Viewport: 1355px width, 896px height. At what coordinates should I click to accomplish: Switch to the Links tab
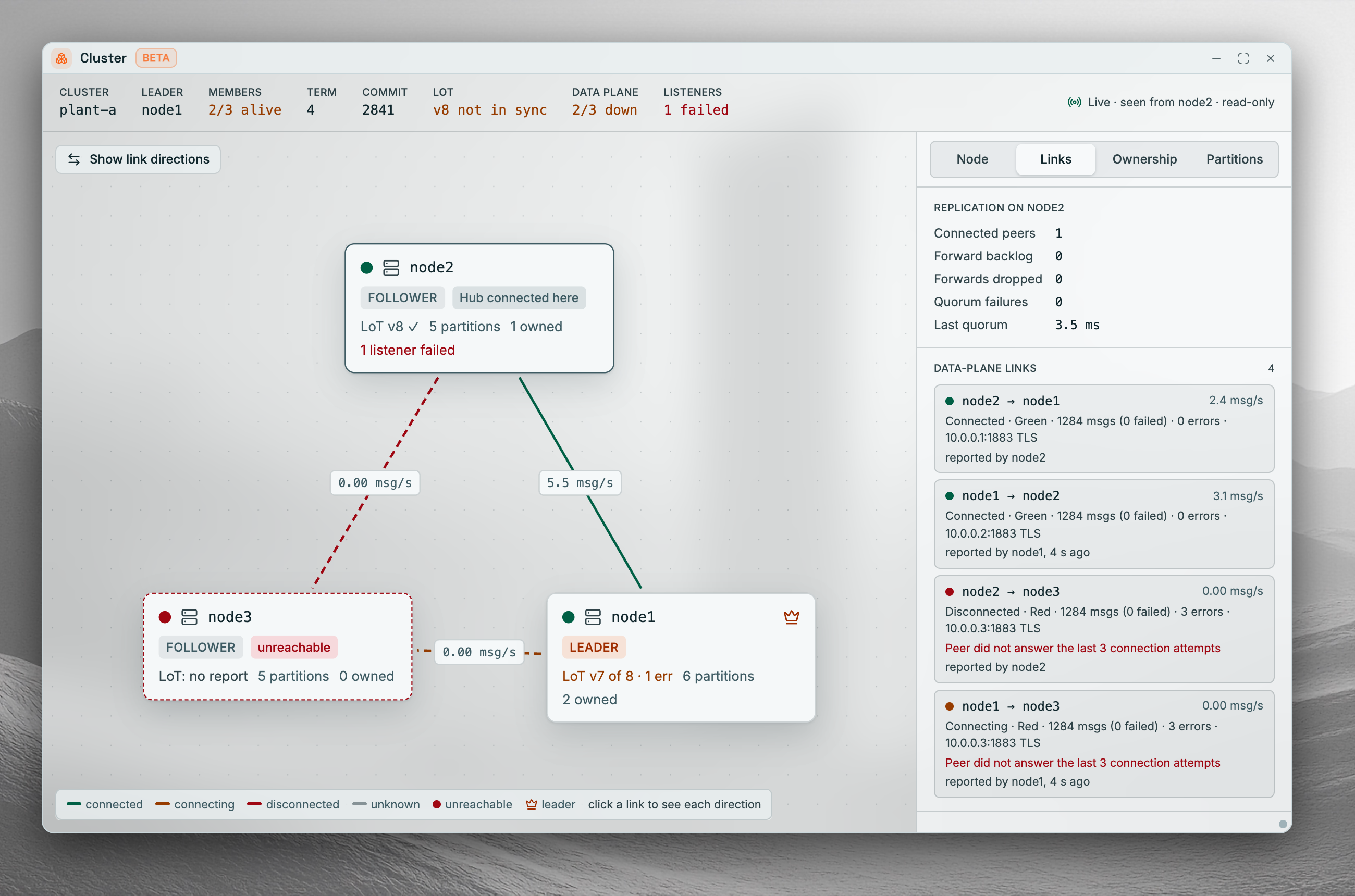[x=1055, y=159]
